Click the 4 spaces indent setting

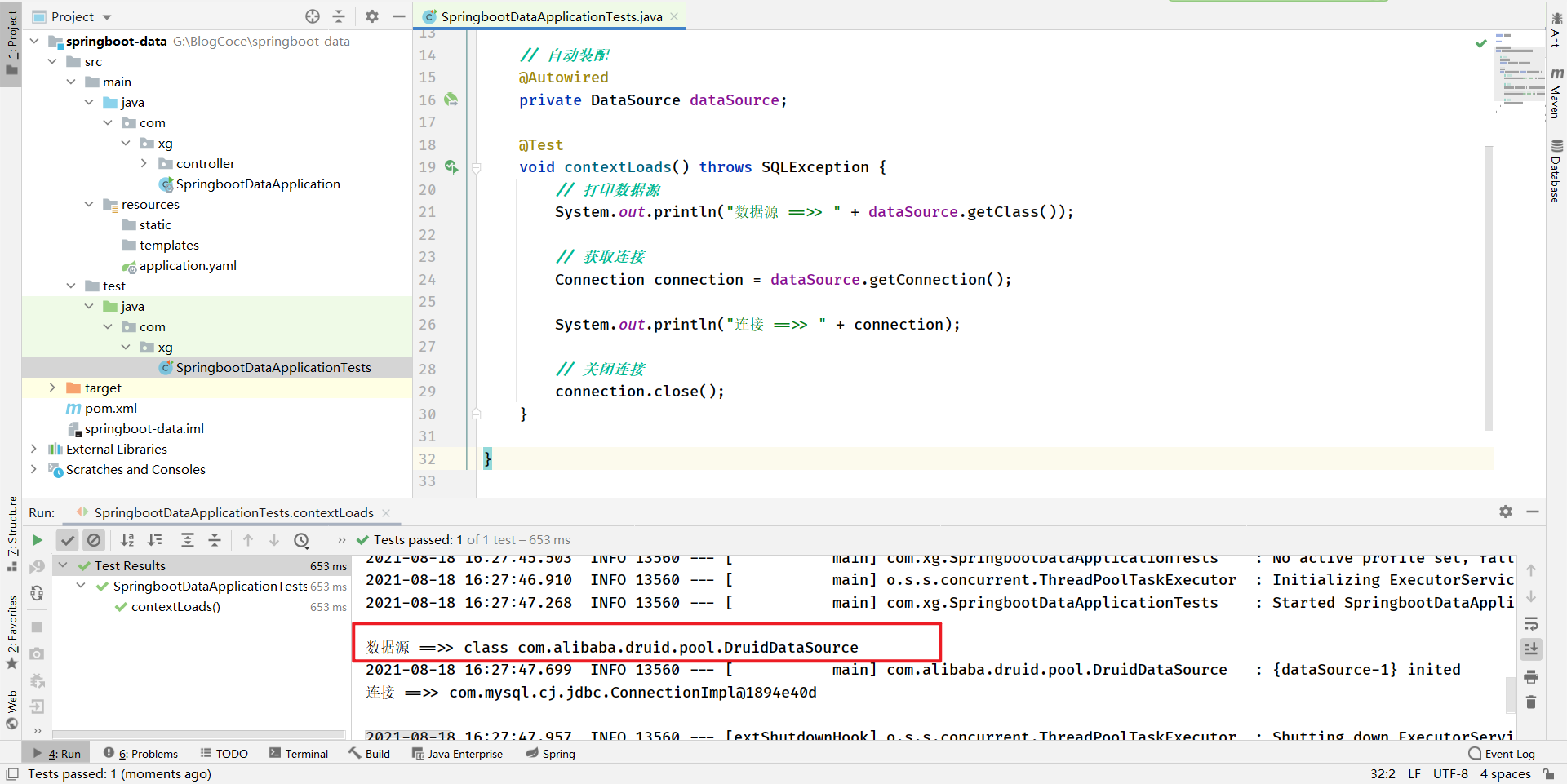[1505, 773]
